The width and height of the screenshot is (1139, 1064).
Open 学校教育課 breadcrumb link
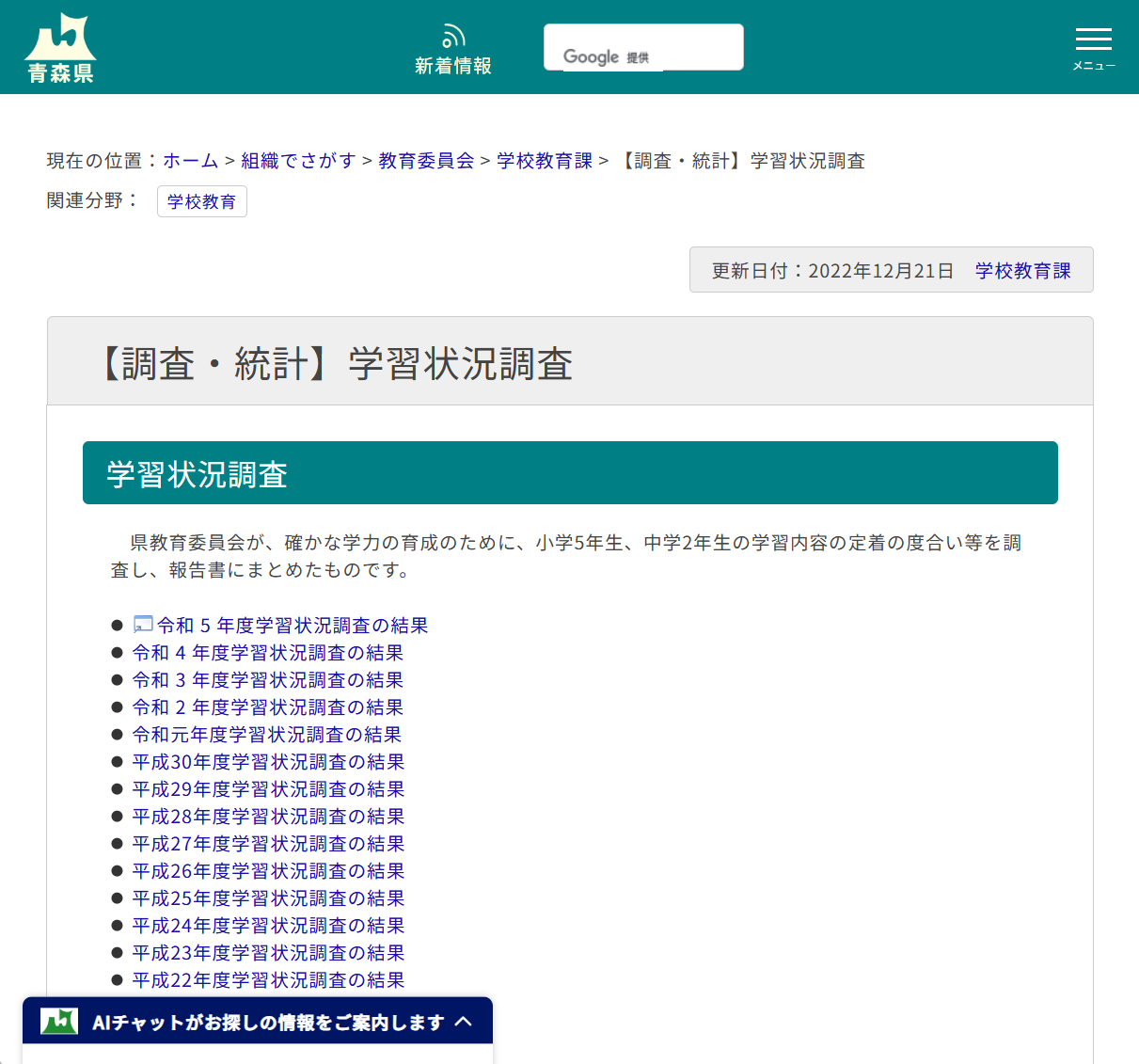[x=544, y=161]
